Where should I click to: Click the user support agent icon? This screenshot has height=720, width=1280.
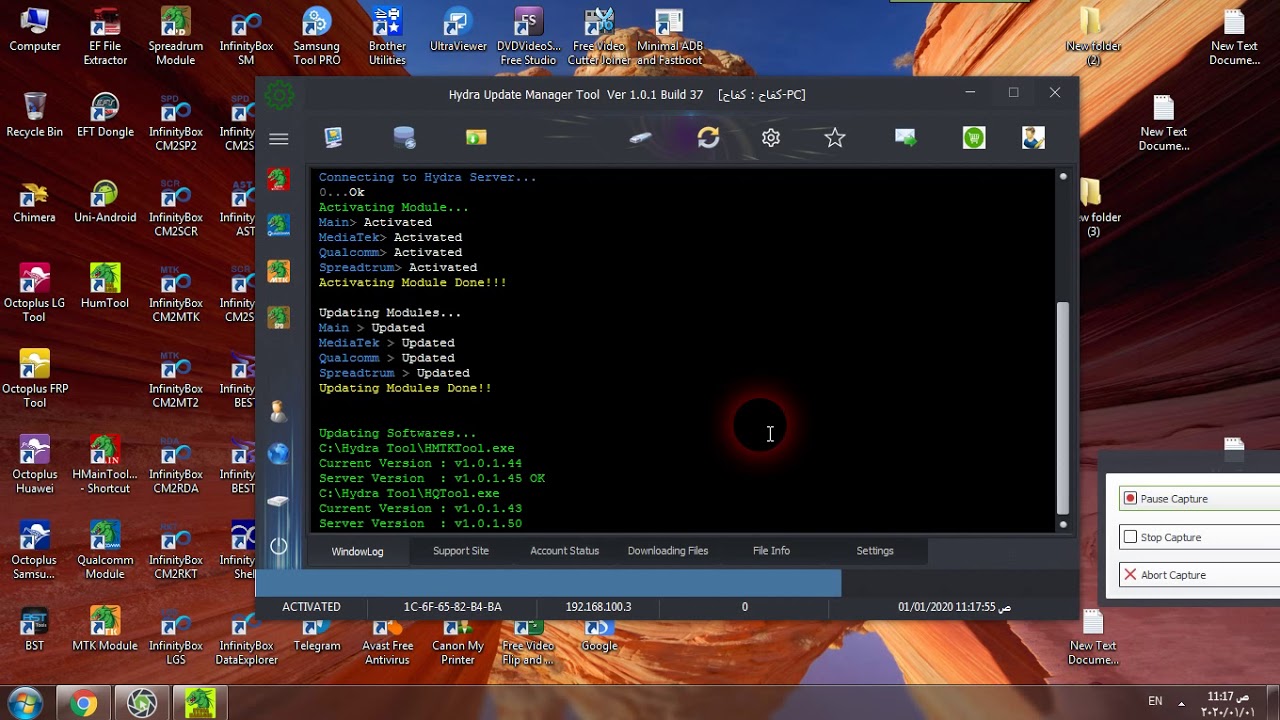point(1033,138)
